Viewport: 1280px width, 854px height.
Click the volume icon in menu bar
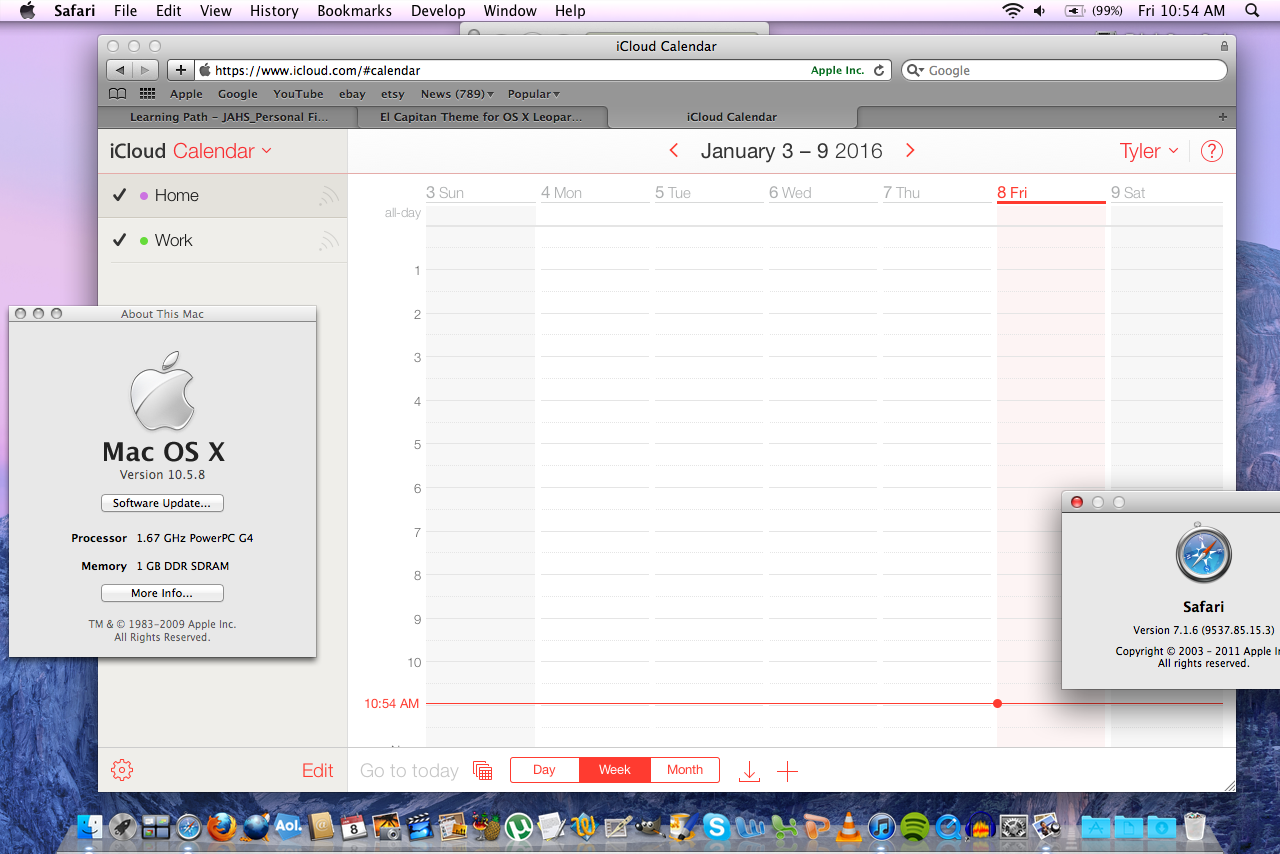click(x=1040, y=11)
